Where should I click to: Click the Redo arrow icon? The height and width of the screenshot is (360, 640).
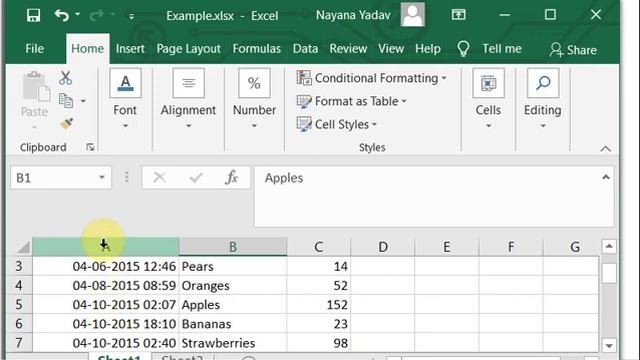(96, 16)
